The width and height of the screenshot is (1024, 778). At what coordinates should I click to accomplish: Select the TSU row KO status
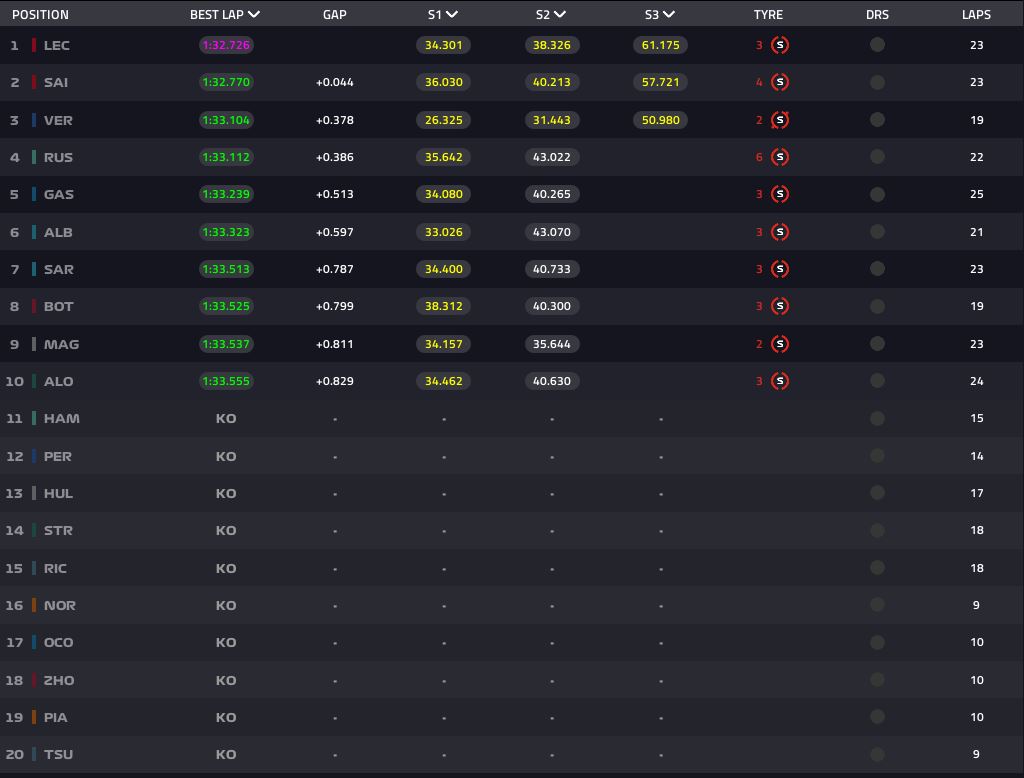click(226, 754)
